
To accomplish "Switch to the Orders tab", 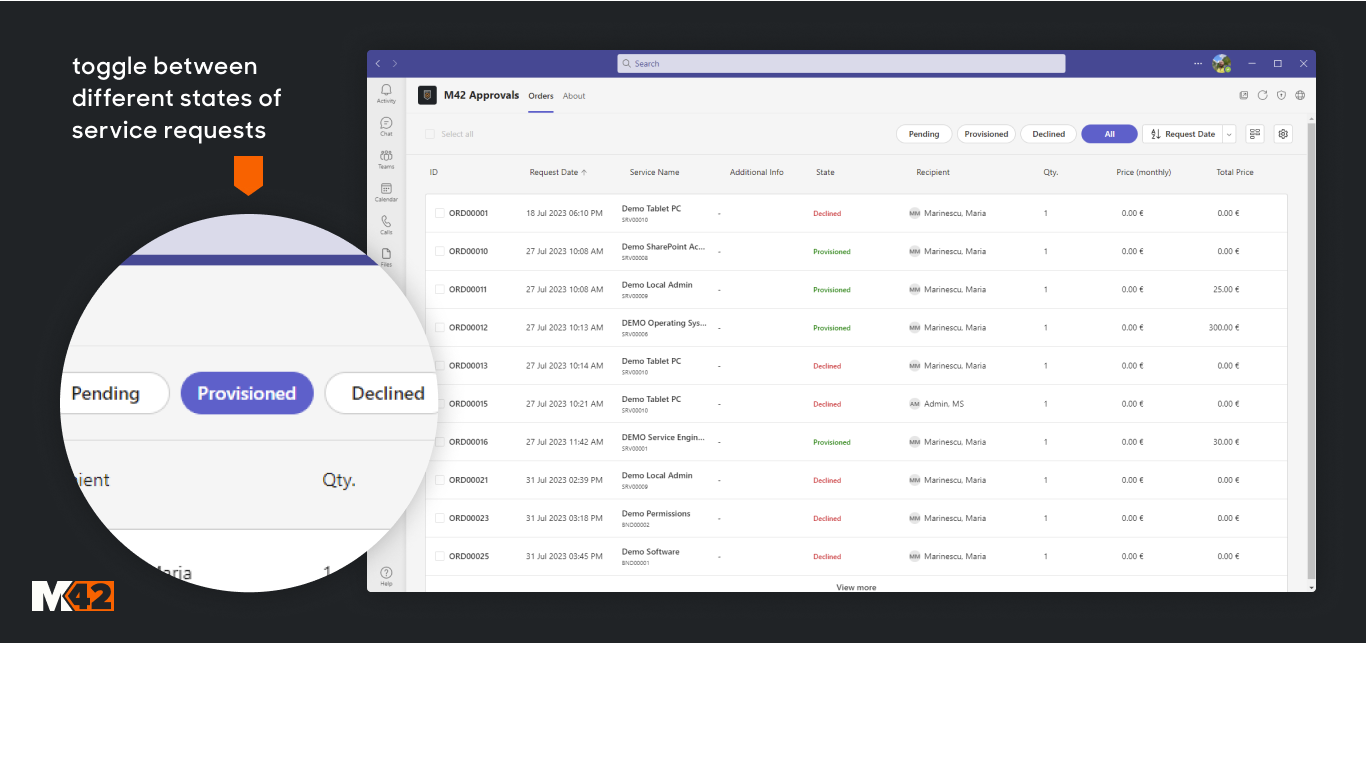I will point(541,96).
